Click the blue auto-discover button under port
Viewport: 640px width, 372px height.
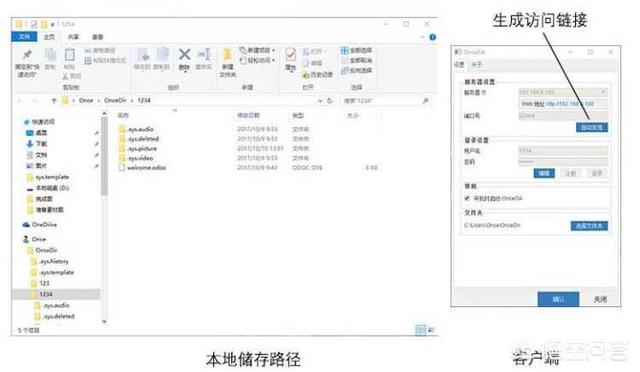pos(592,127)
